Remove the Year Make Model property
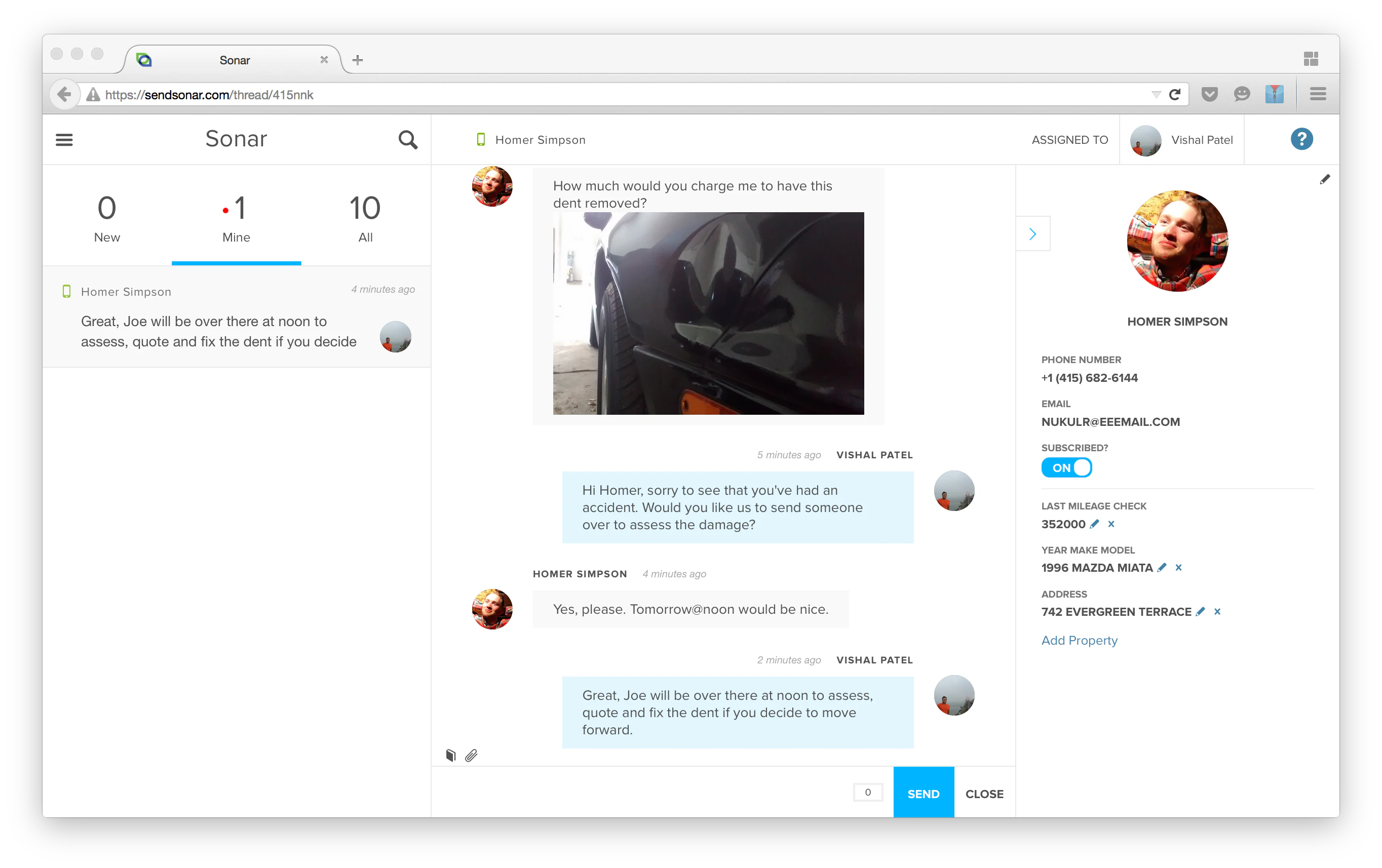 (1178, 567)
